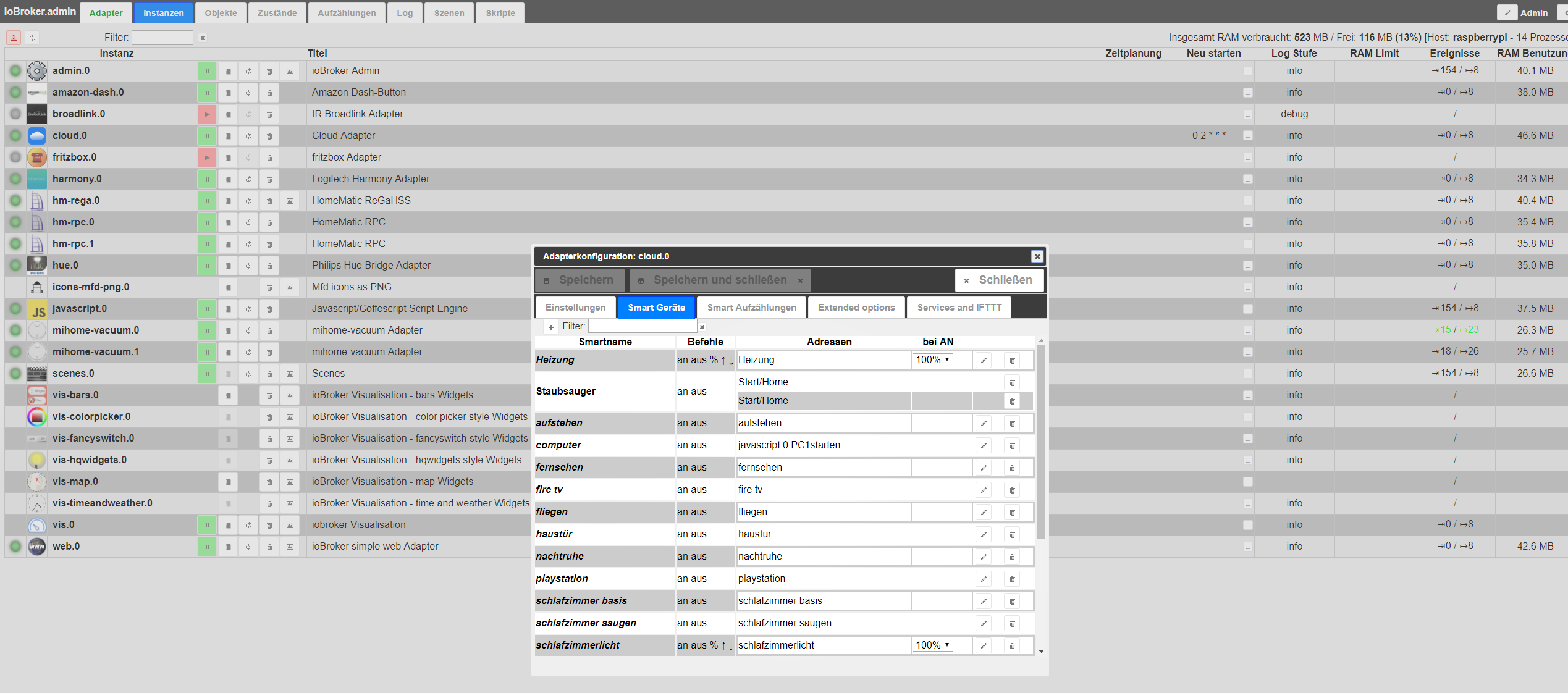Open settings of harmony.0 instance
1568x693 pixels.
point(228,179)
